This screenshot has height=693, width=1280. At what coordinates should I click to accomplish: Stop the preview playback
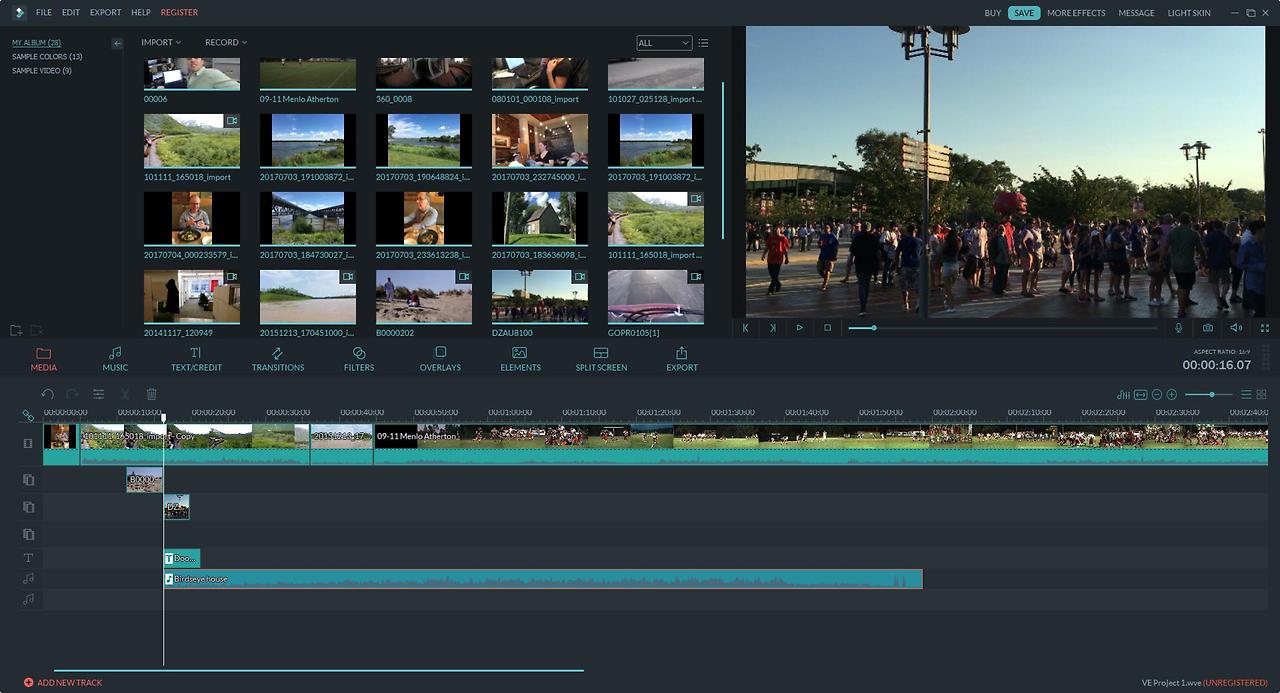[x=827, y=327]
